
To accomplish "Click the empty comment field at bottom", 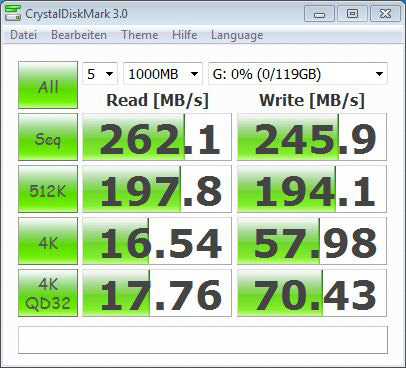I will pyautogui.click(x=203, y=340).
